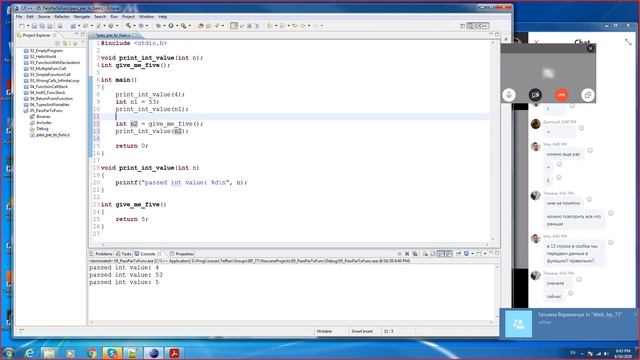Click the Pin Console icon
640x360 pixels.
click(458, 254)
